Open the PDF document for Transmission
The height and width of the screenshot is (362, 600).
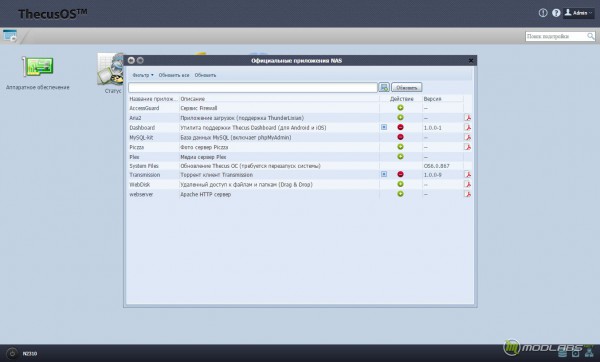pyautogui.click(x=467, y=174)
